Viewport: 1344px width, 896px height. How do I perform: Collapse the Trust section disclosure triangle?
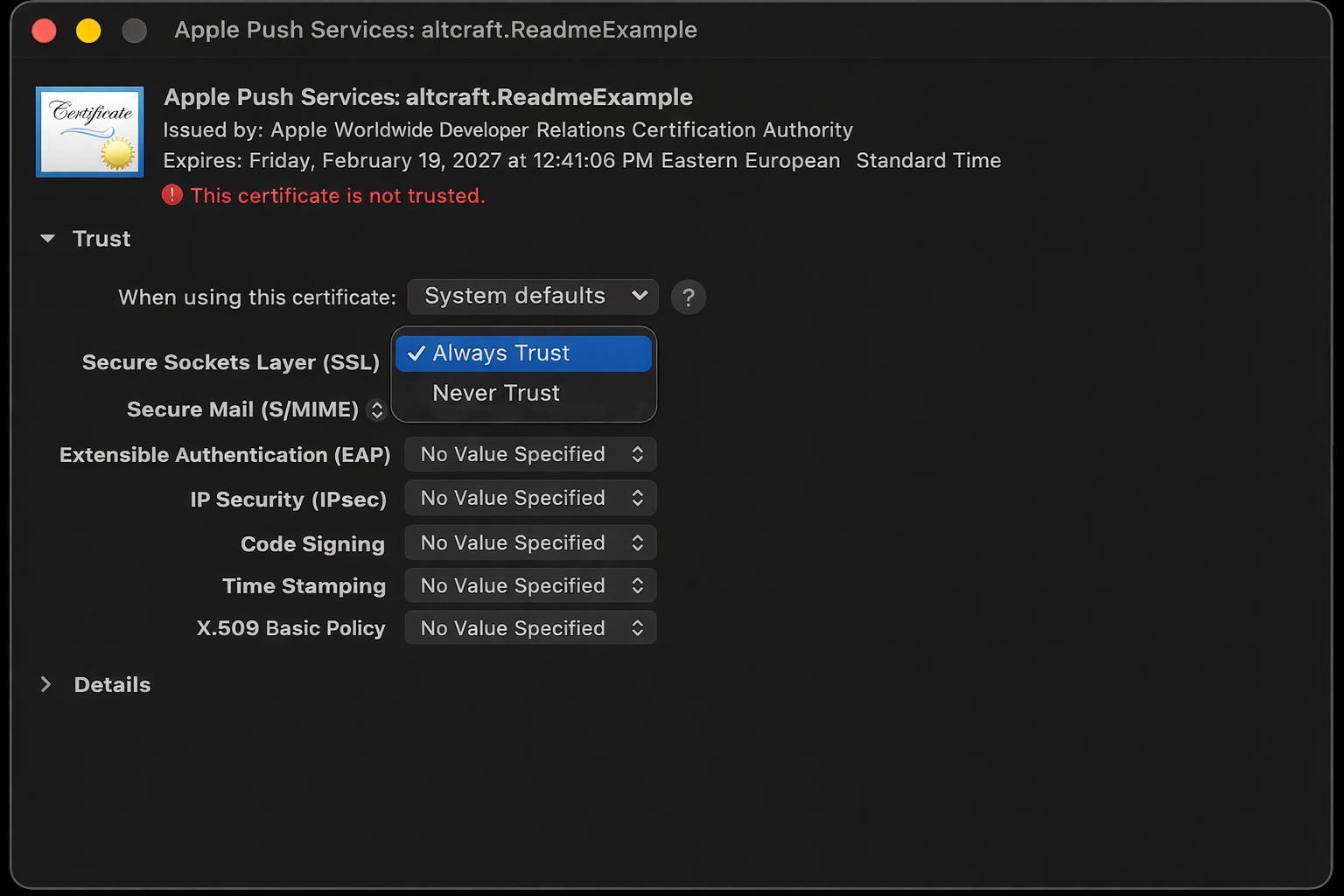pos(48,239)
